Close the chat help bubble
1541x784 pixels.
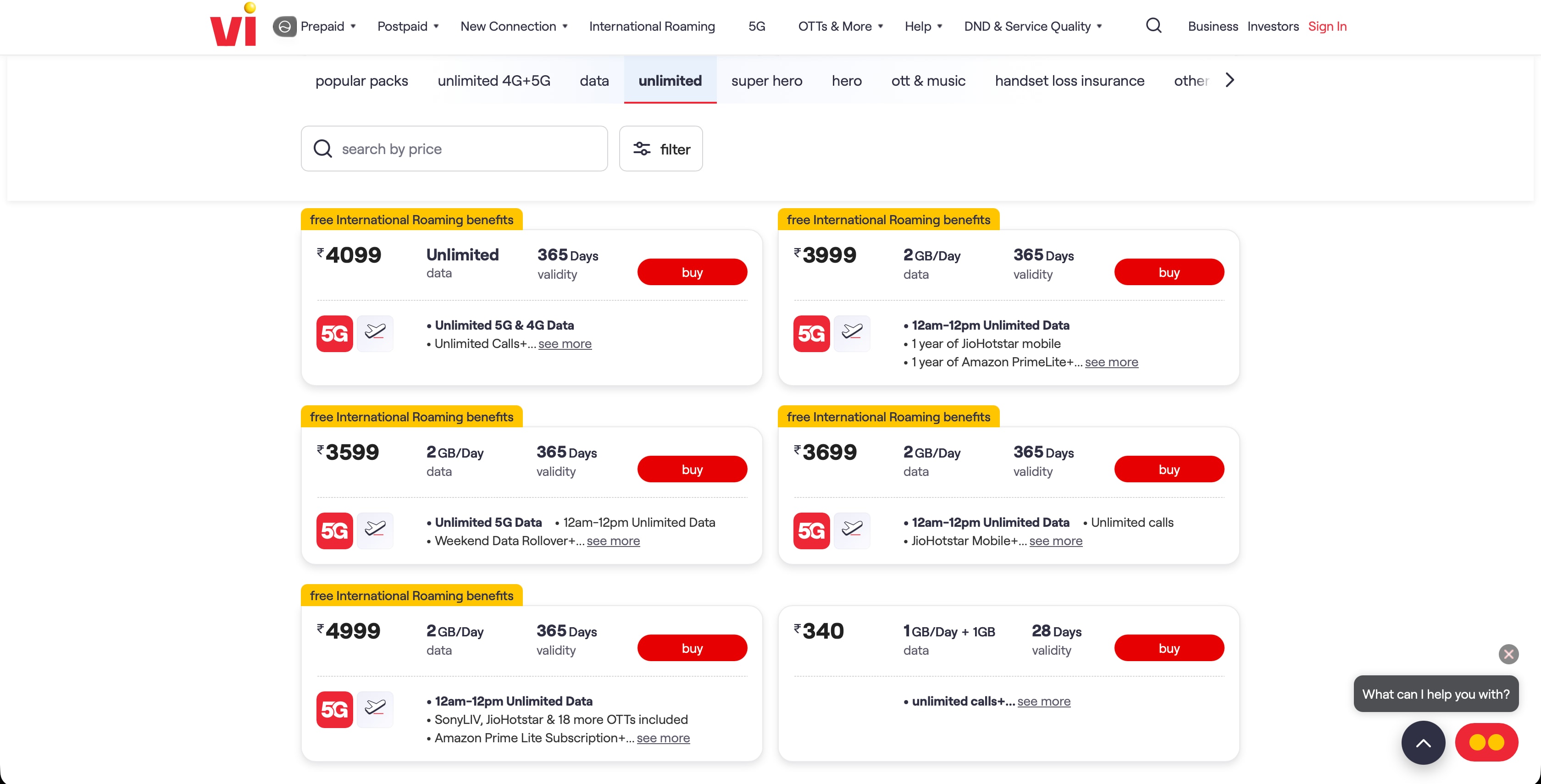click(1508, 654)
